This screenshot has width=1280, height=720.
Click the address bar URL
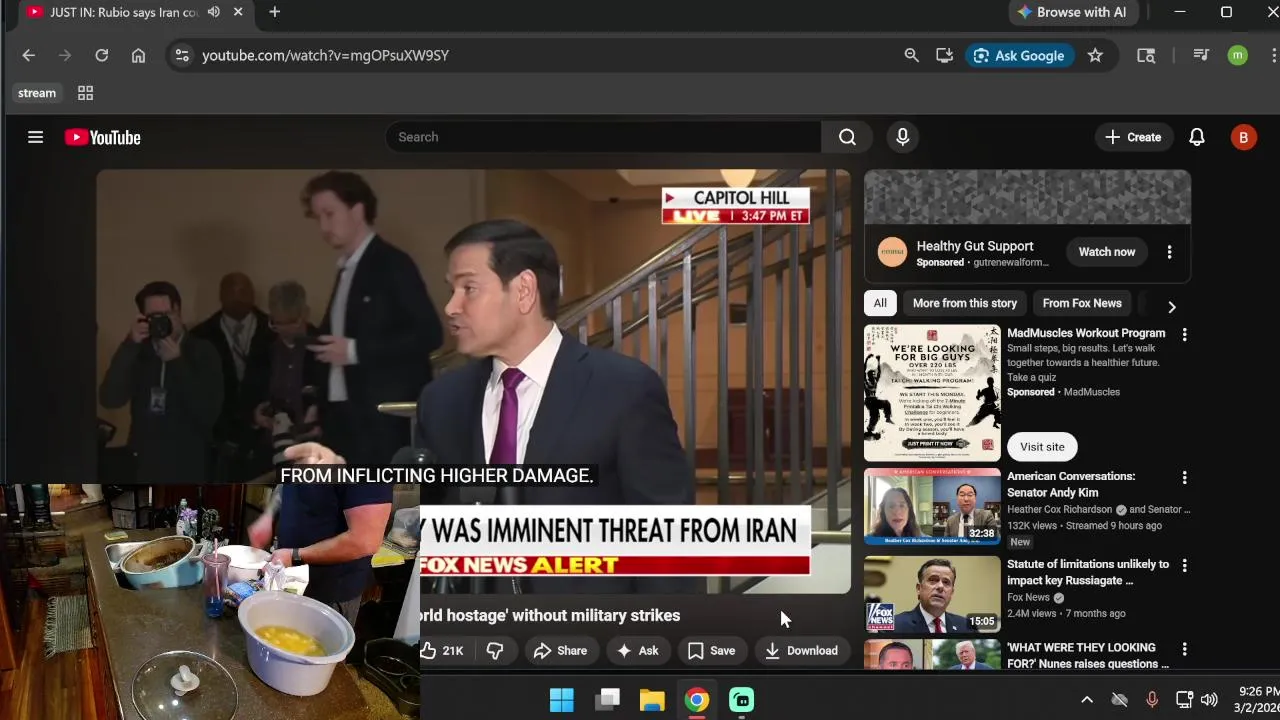click(325, 56)
